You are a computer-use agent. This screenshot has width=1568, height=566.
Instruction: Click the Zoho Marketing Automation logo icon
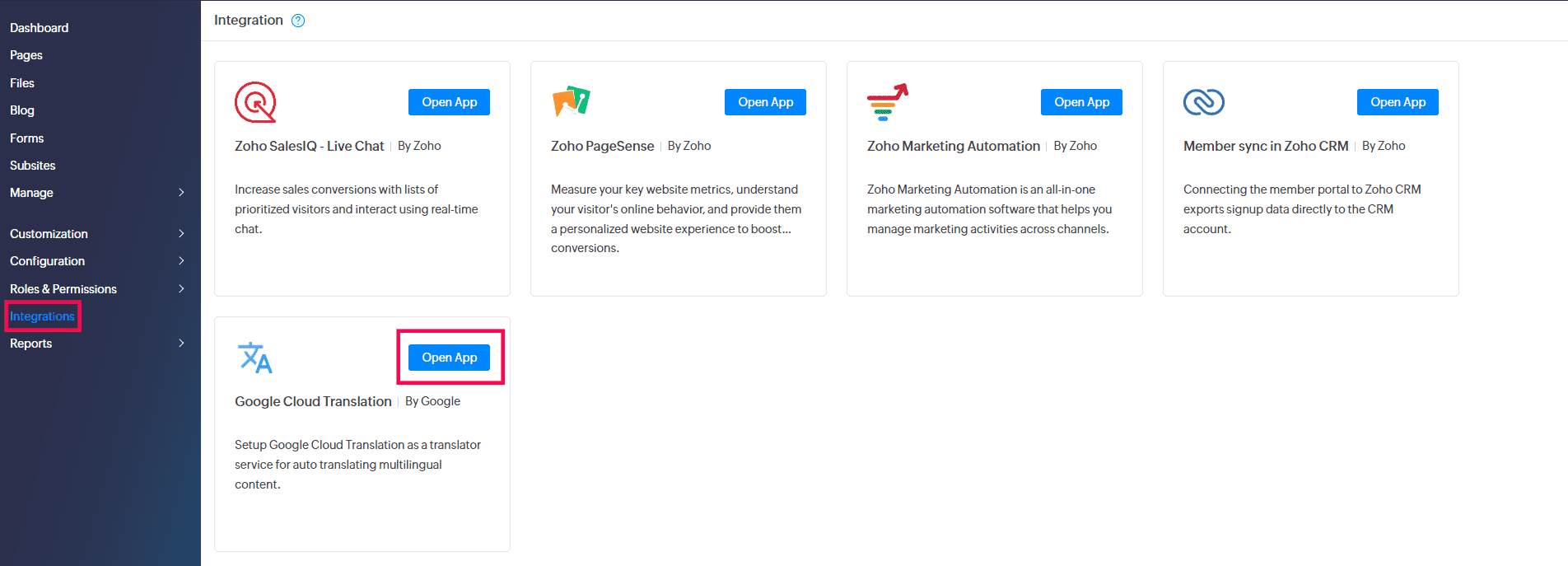click(x=887, y=102)
